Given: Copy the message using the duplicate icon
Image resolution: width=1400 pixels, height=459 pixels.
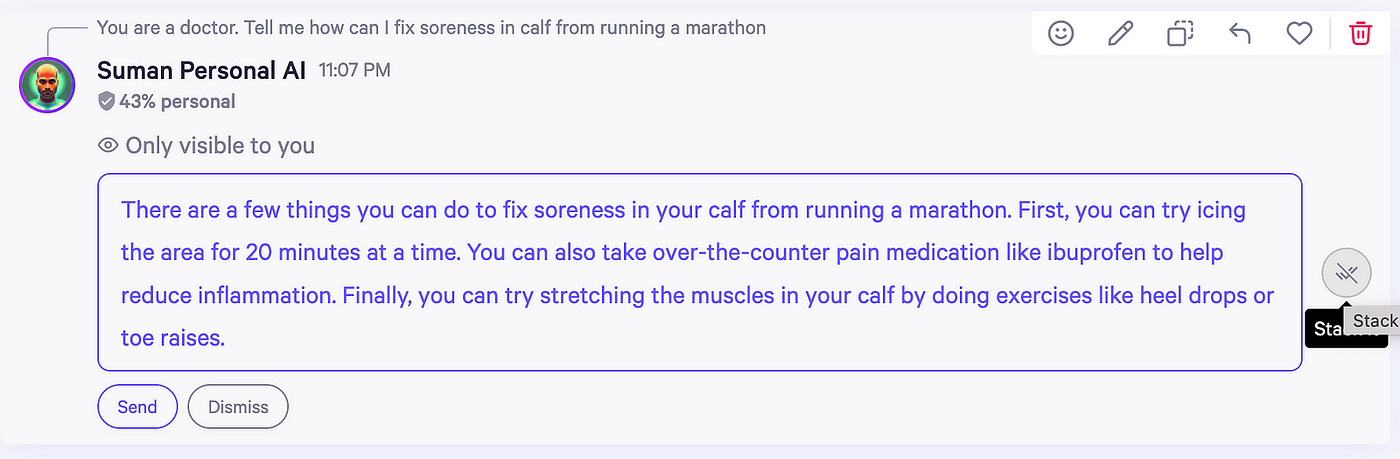Looking at the screenshot, I should point(1180,34).
